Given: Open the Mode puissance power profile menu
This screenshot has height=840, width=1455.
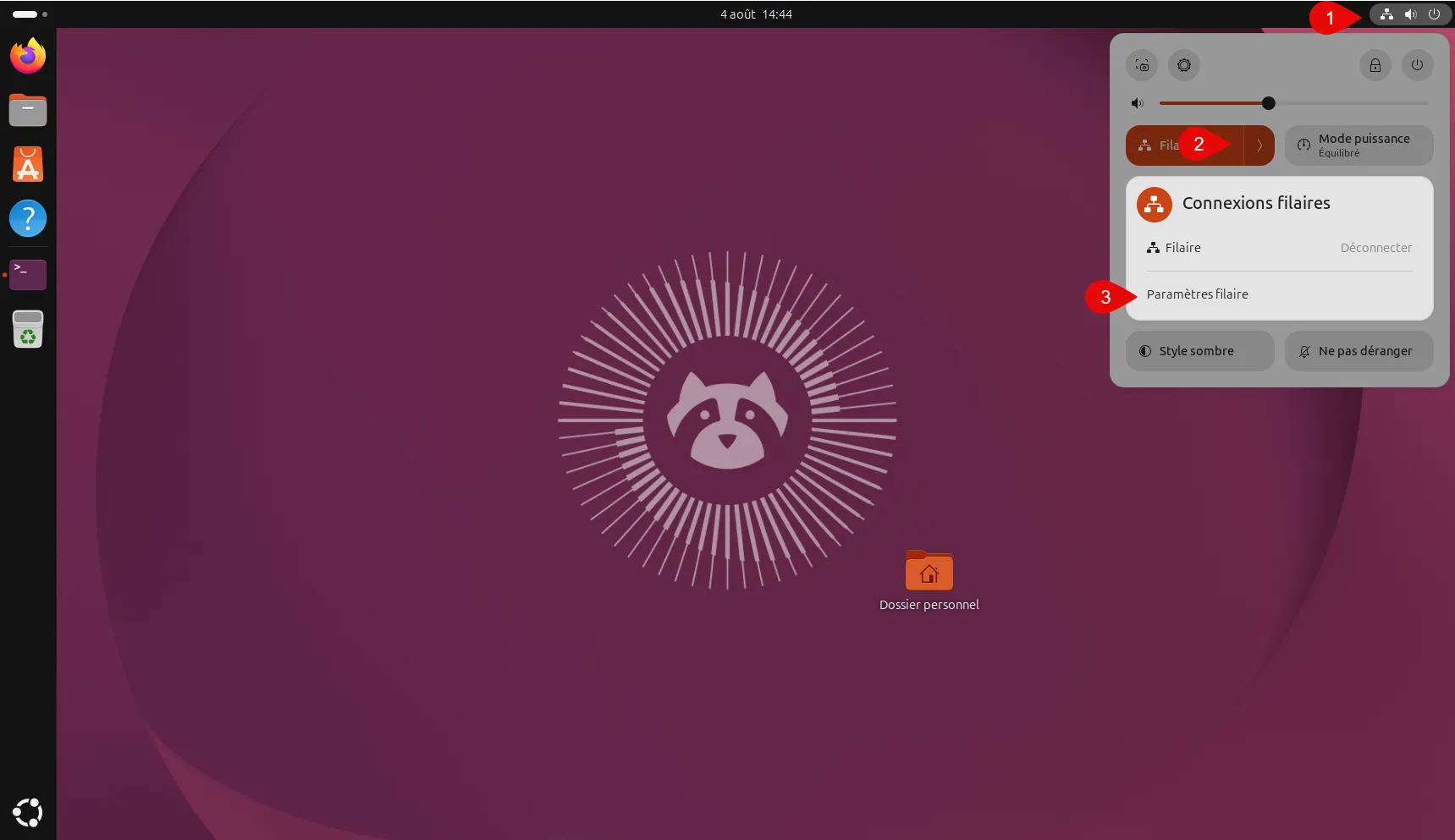Looking at the screenshot, I should click(x=1359, y=145).
